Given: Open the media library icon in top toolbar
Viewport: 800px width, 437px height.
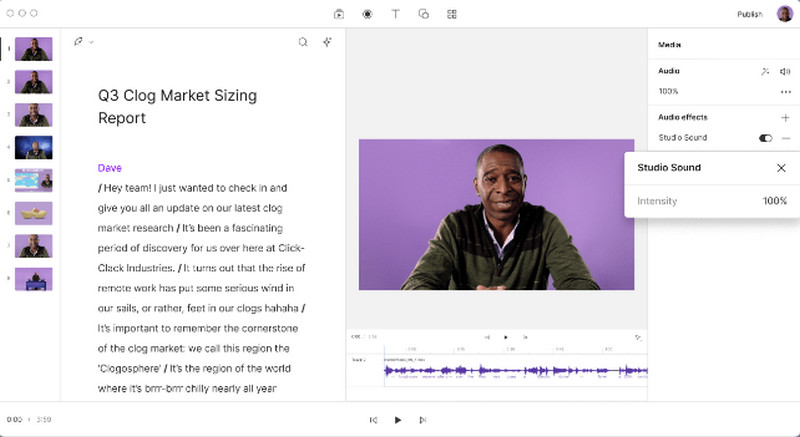Looking at the screenshot, I should pyautogui.click(x=339, y=14).
